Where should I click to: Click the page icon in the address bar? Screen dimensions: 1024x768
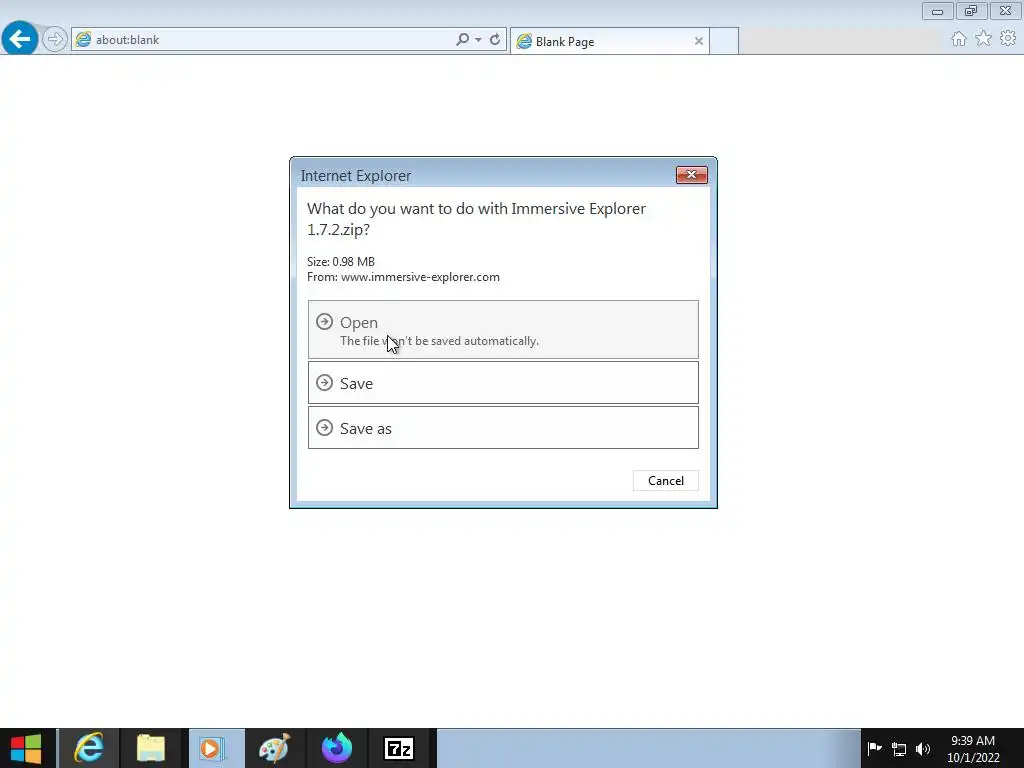coord(83,39)
